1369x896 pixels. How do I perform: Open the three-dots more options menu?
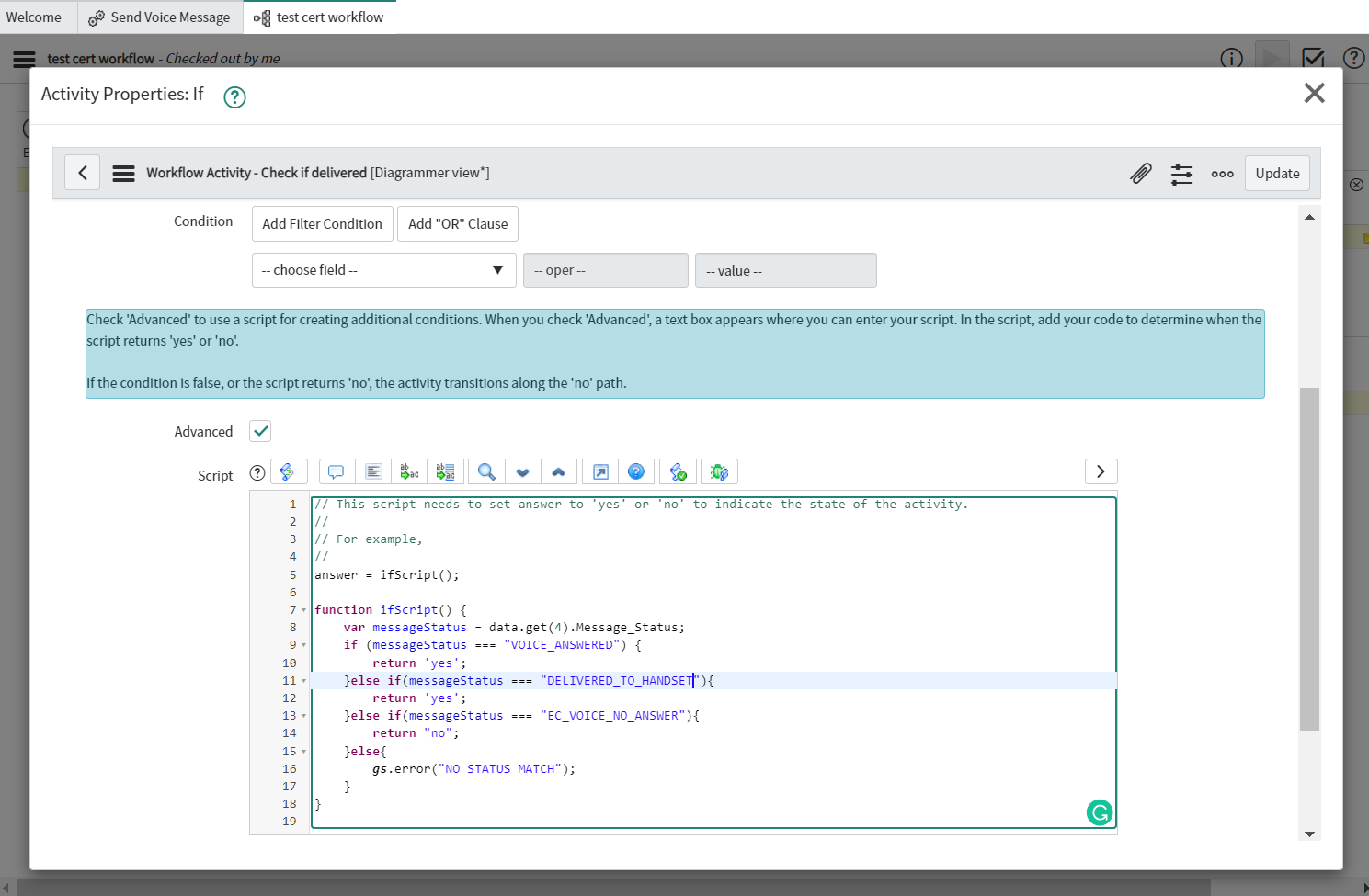click(1222, 174)
